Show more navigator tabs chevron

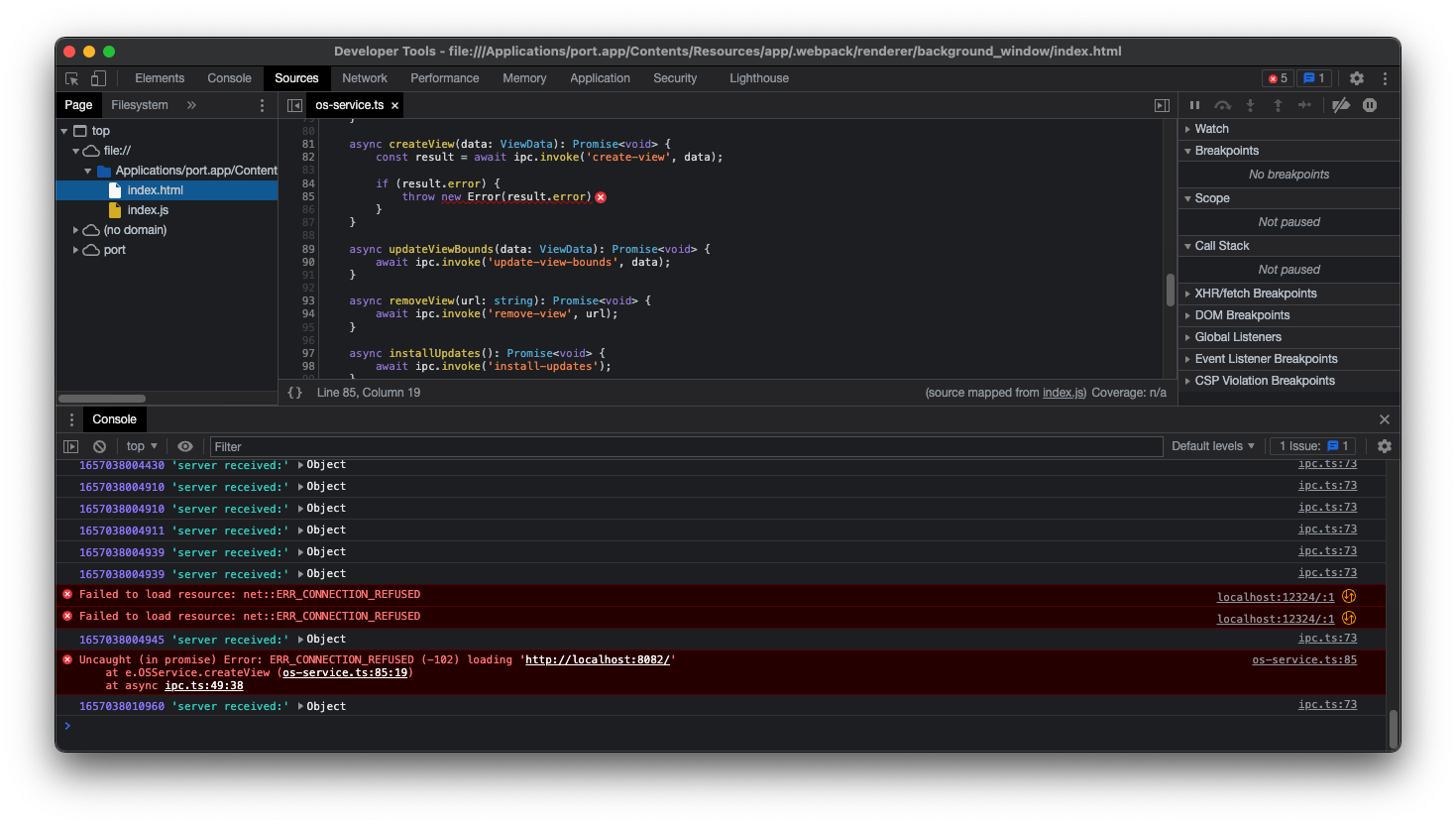(191, 105)
